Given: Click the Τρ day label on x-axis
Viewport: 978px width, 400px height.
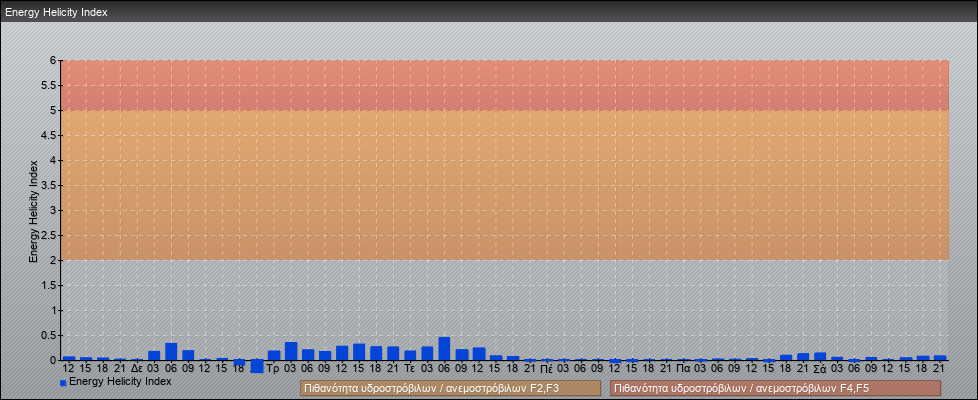Looking at the screenshot, I should (x=273, y=369).
